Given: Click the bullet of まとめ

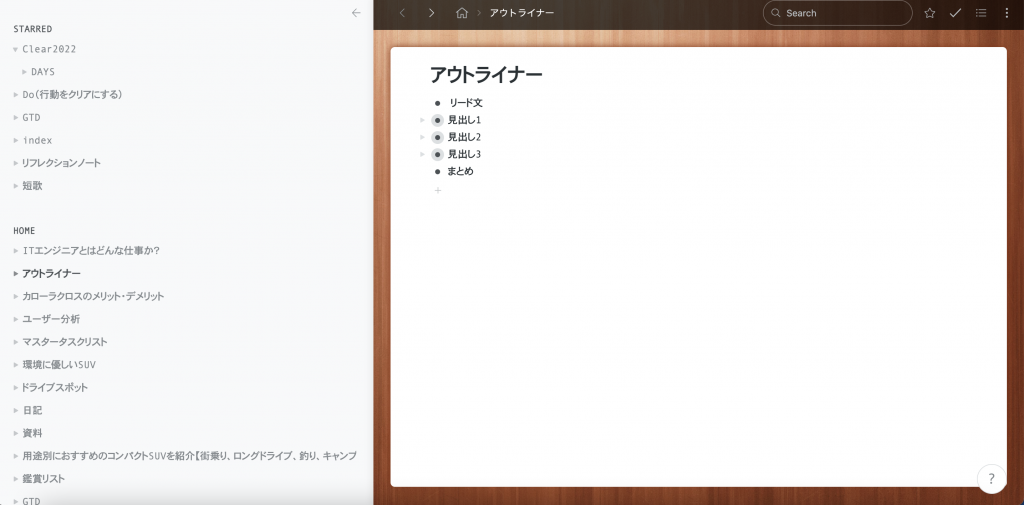Looking at the screenshot, I should [x=438, y=172].
